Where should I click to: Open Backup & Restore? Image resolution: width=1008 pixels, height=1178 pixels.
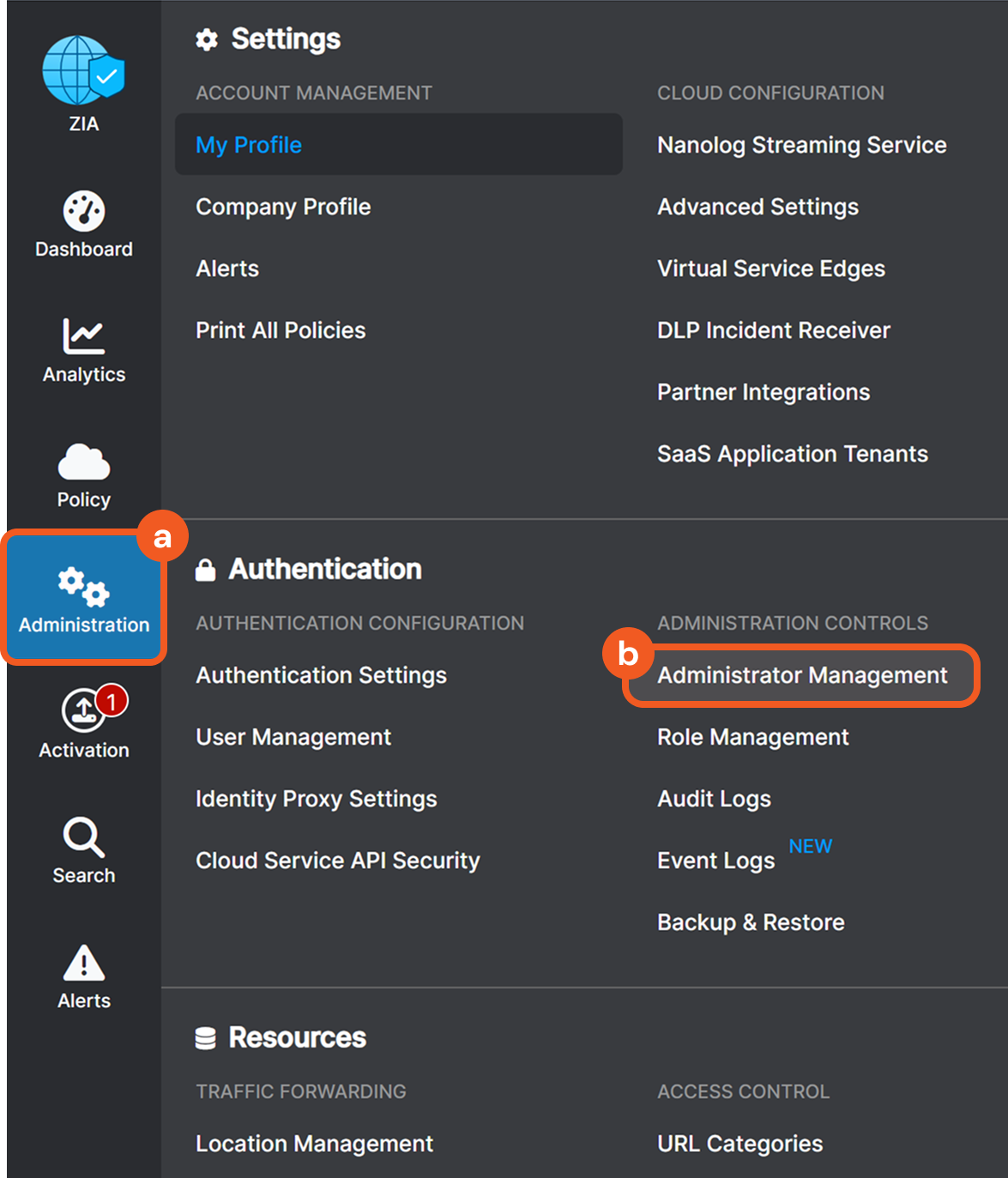751,922
